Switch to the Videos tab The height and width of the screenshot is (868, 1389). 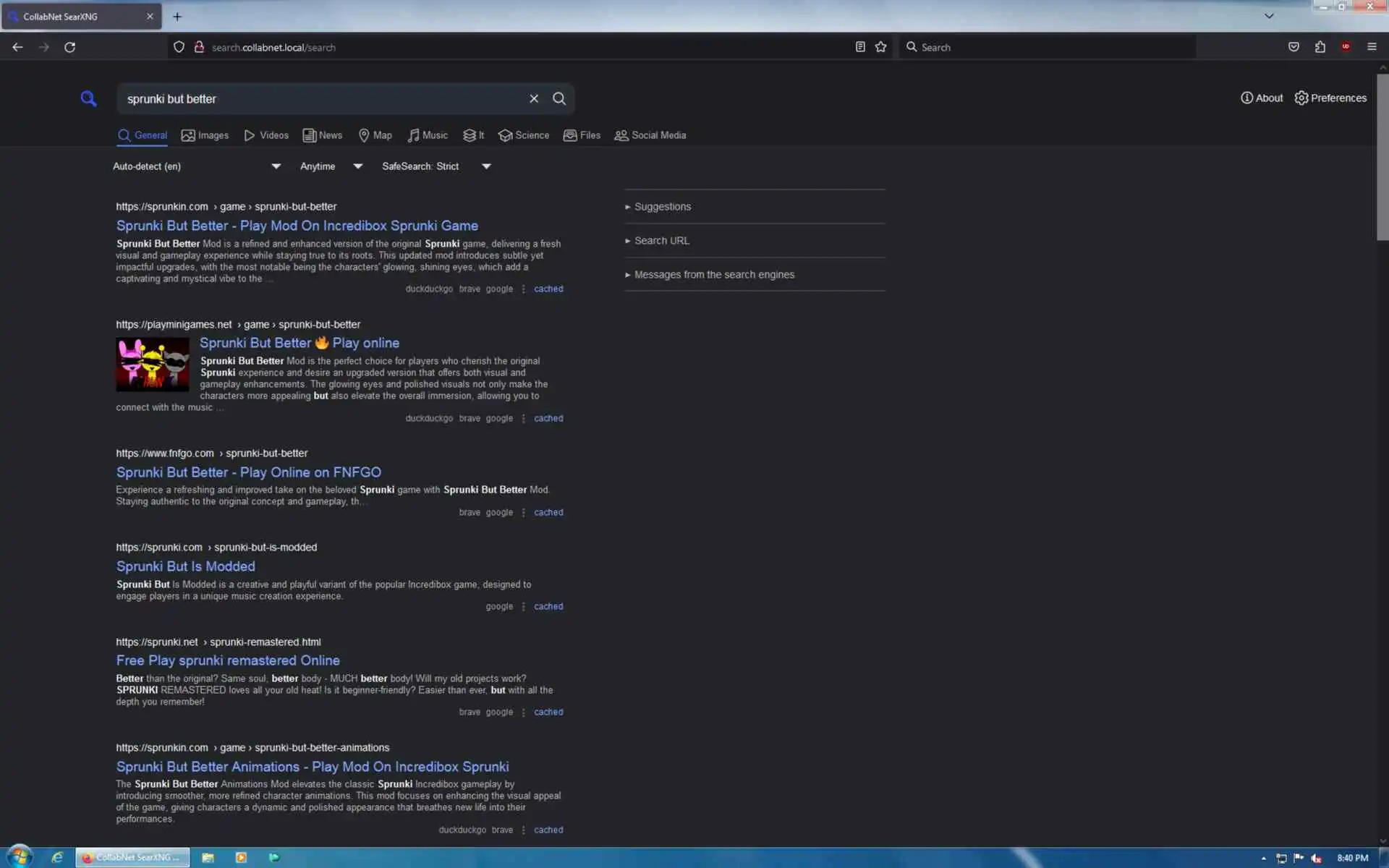click(x=266, y=135)
